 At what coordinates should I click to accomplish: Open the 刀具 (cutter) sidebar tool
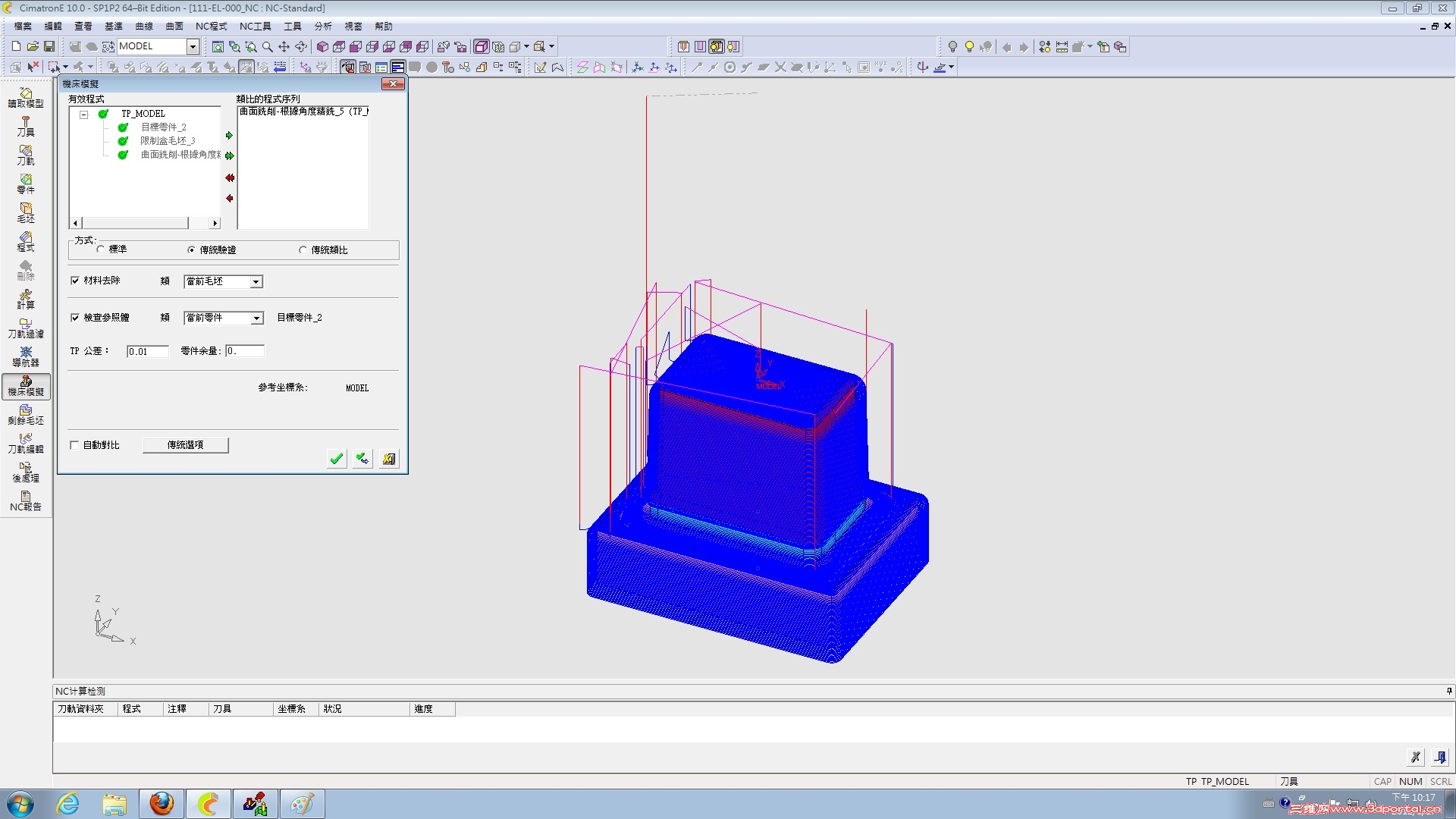26,127
